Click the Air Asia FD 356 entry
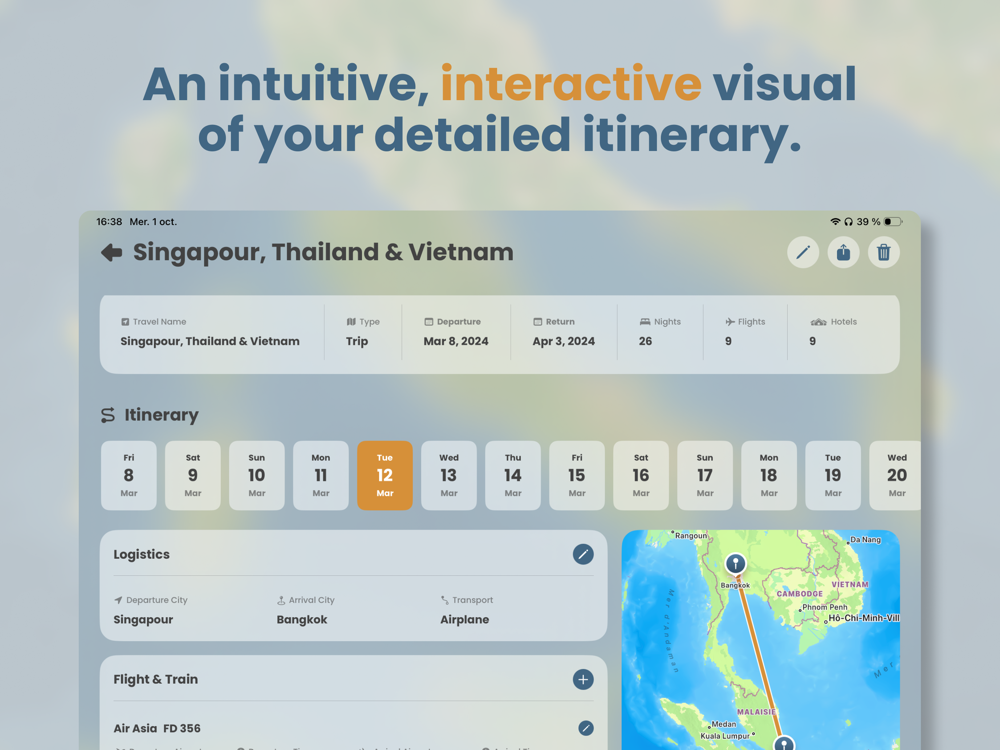Image resolution: width=1000 pixels, height=750 pixels. pos(157,728)
